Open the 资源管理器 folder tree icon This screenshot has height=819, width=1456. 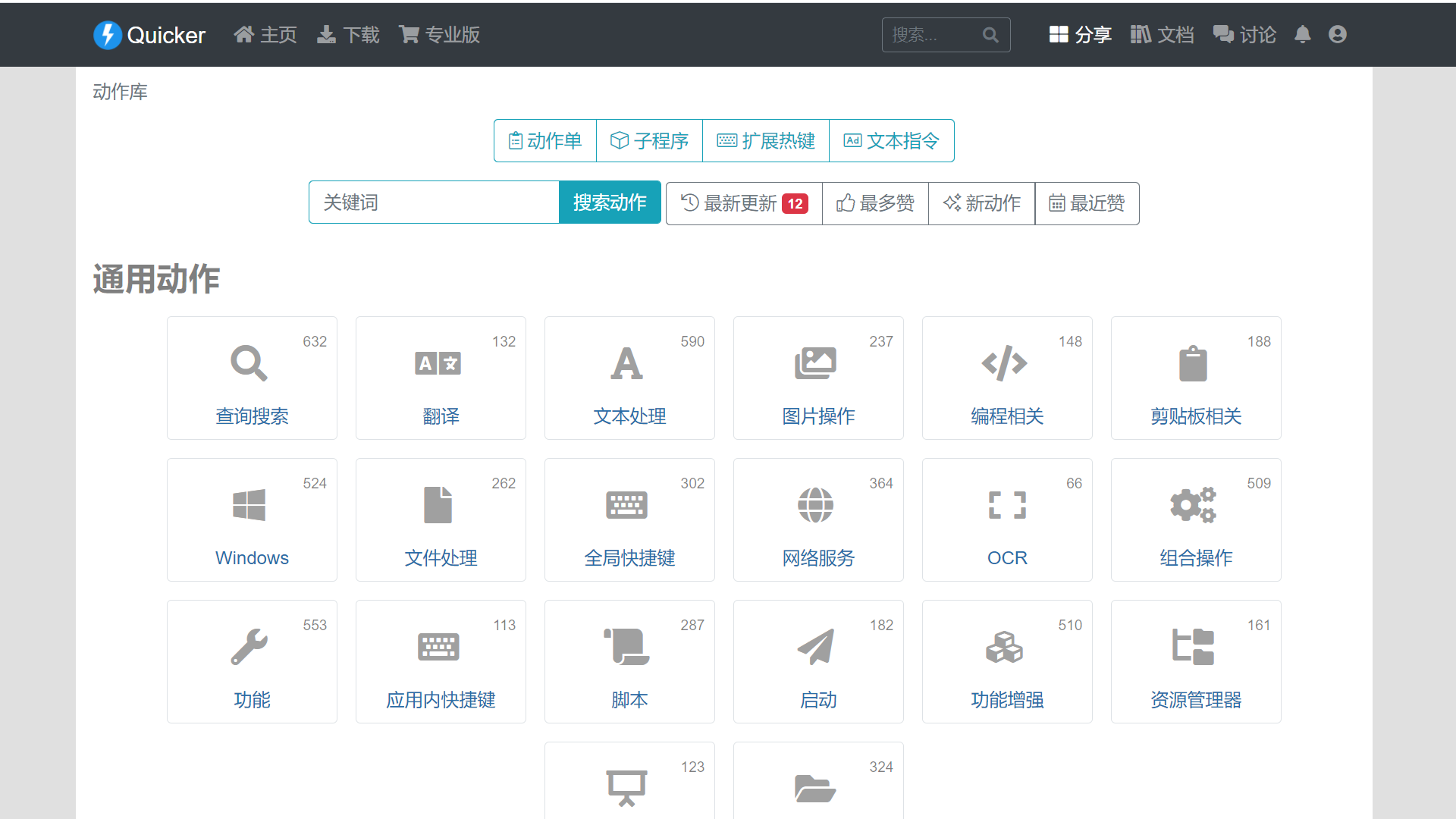pos(1193,647)
